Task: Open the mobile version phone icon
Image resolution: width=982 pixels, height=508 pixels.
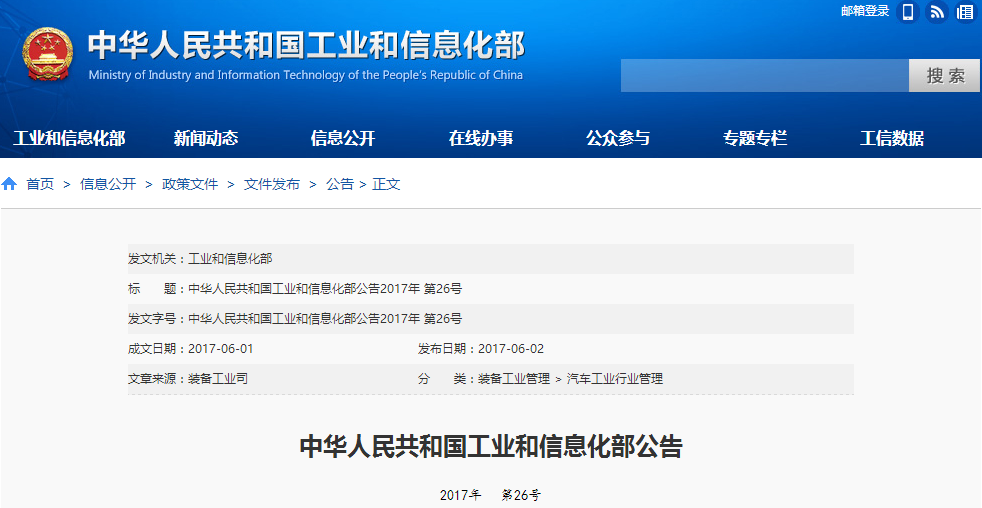Action: click(x=907, y=12)
